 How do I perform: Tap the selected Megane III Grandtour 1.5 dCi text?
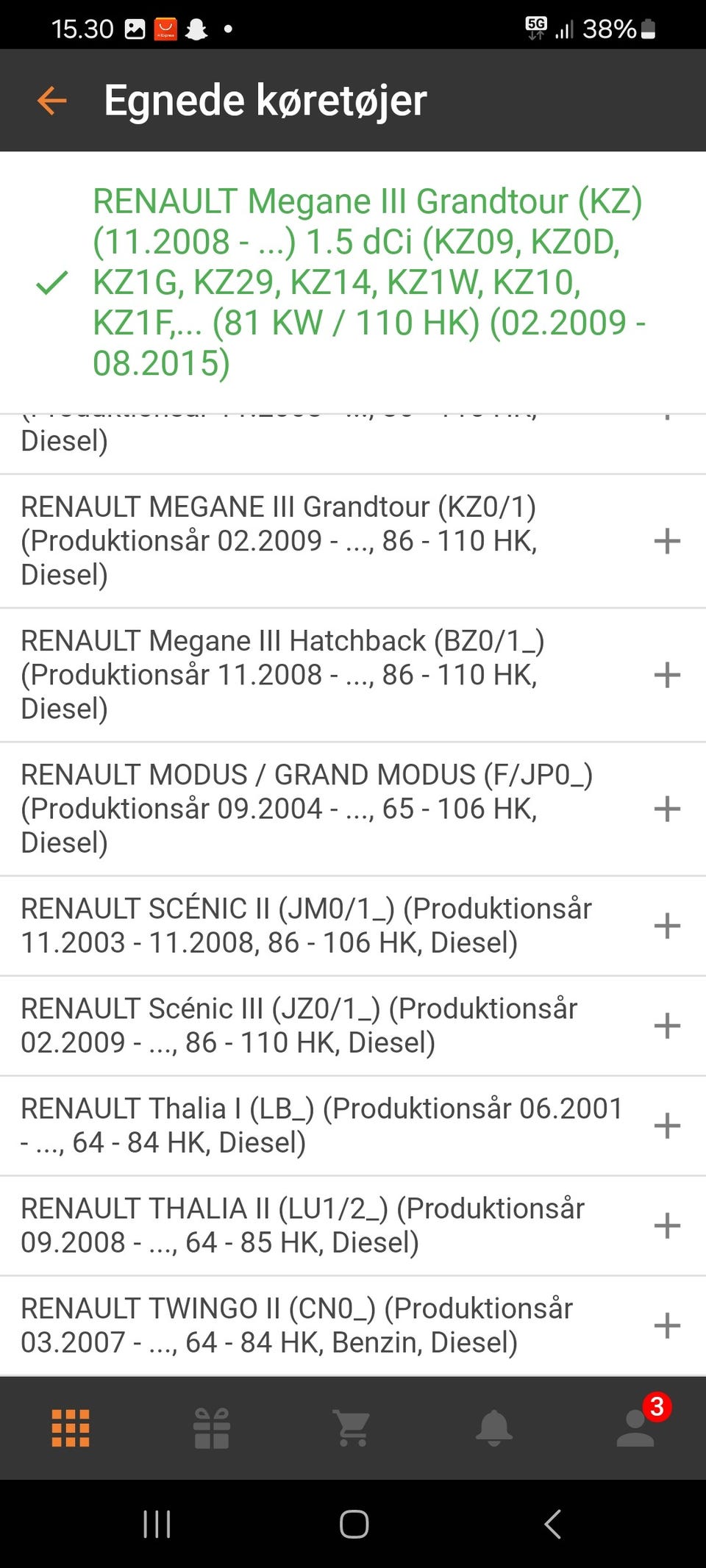(368, 282)
